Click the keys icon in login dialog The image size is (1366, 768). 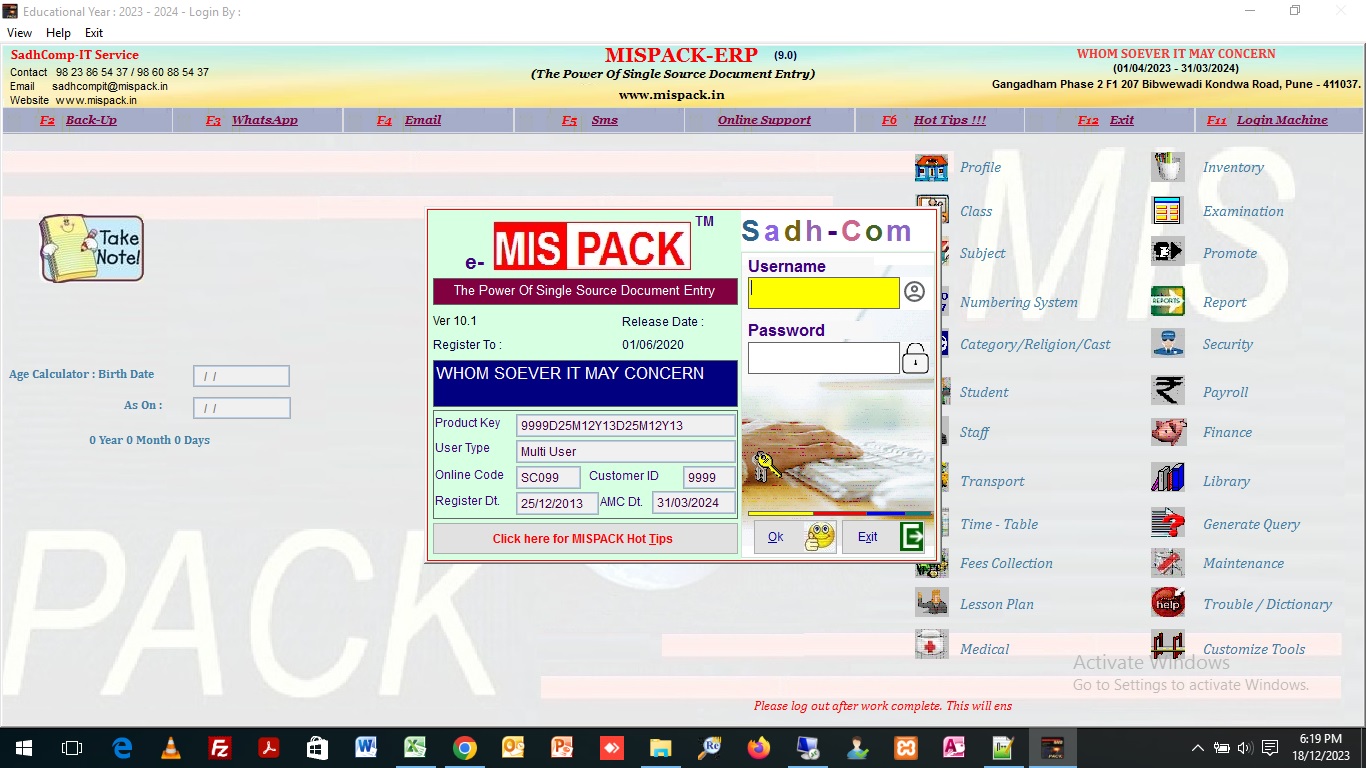tap(767, 467)
